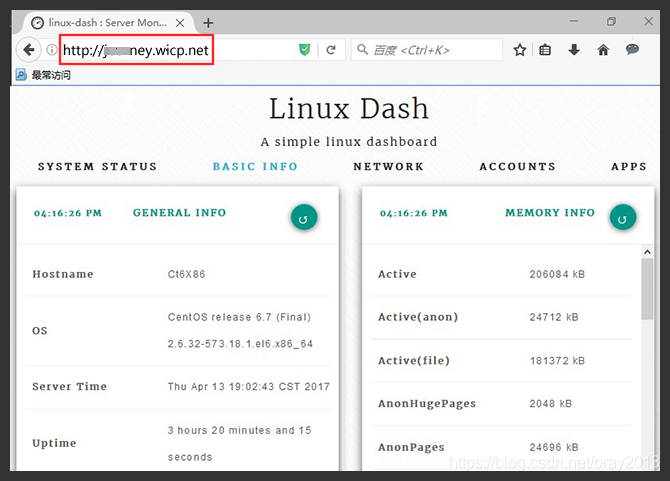The image size is (670, 481).
Task: Open site information icon beside URL
Action: click(x=52, y=50)
